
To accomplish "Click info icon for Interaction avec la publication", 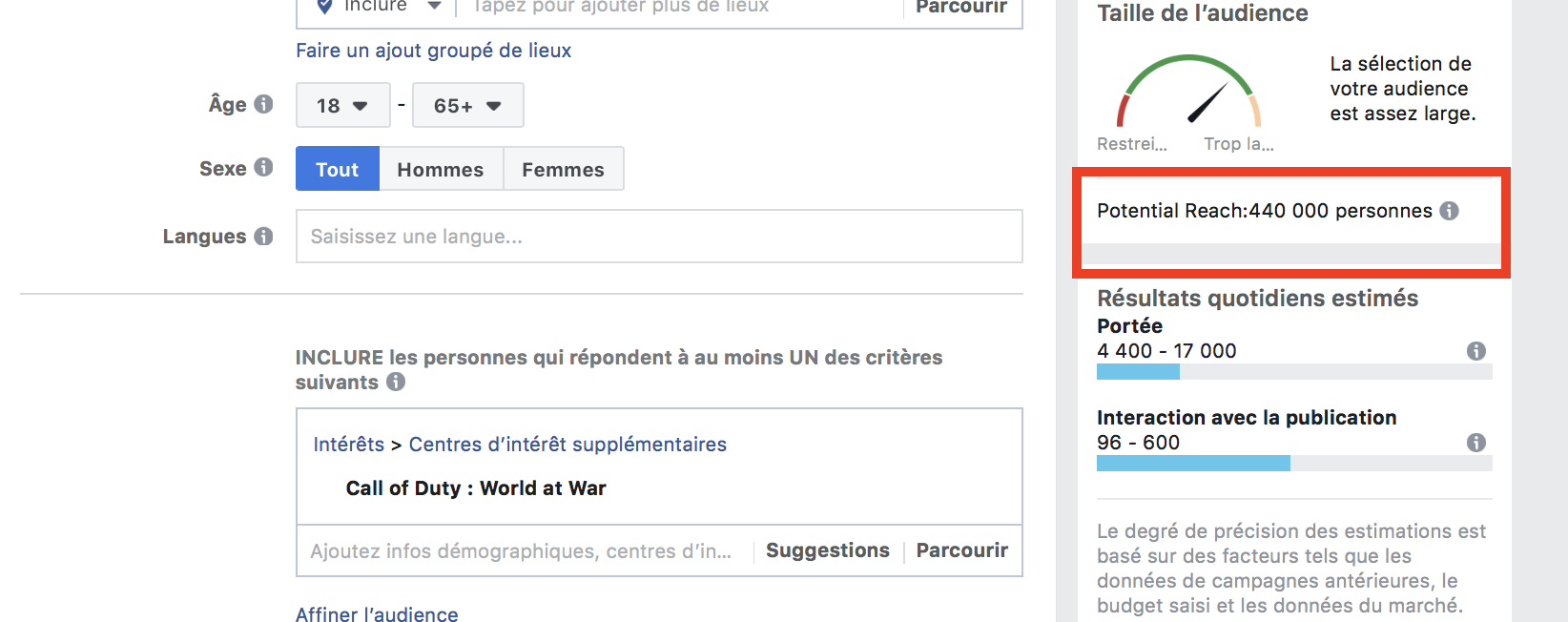I will pyautogui.click(x=1475, y=443).
